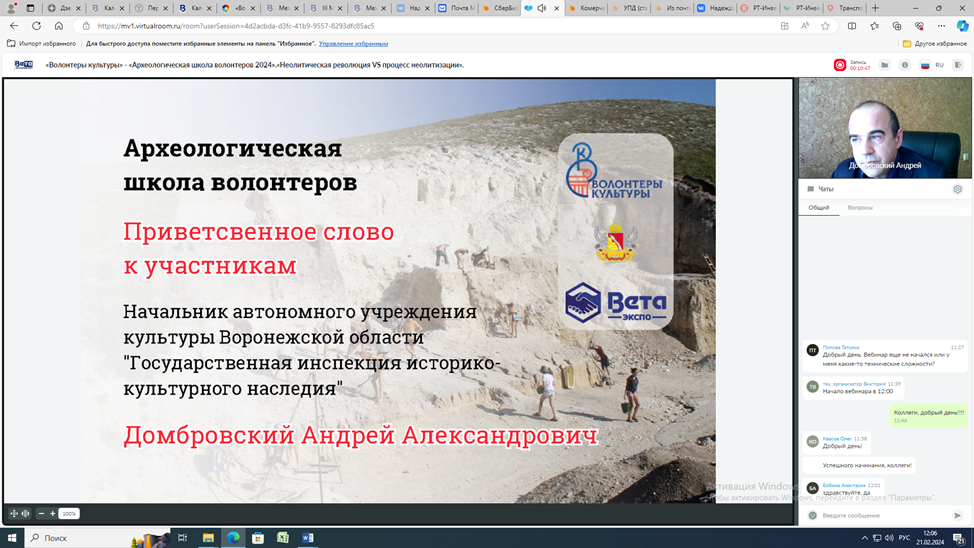The height and width of the screenshot is (548, 974).
Task: Switch to the Вопросы tab
Action: point(860,208)
